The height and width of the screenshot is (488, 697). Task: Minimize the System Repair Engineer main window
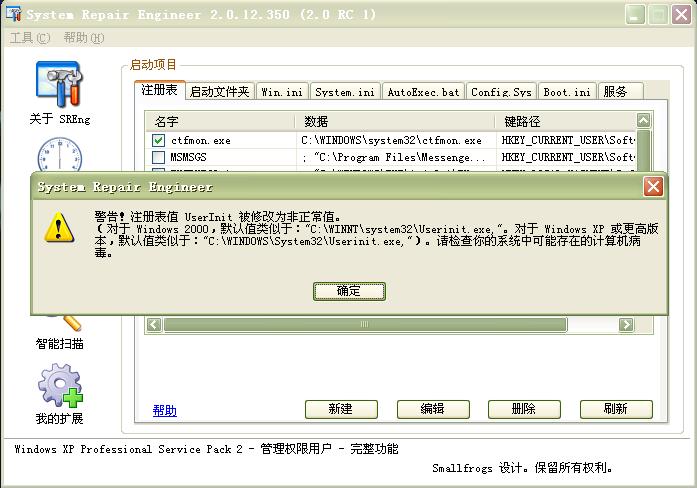635,15
